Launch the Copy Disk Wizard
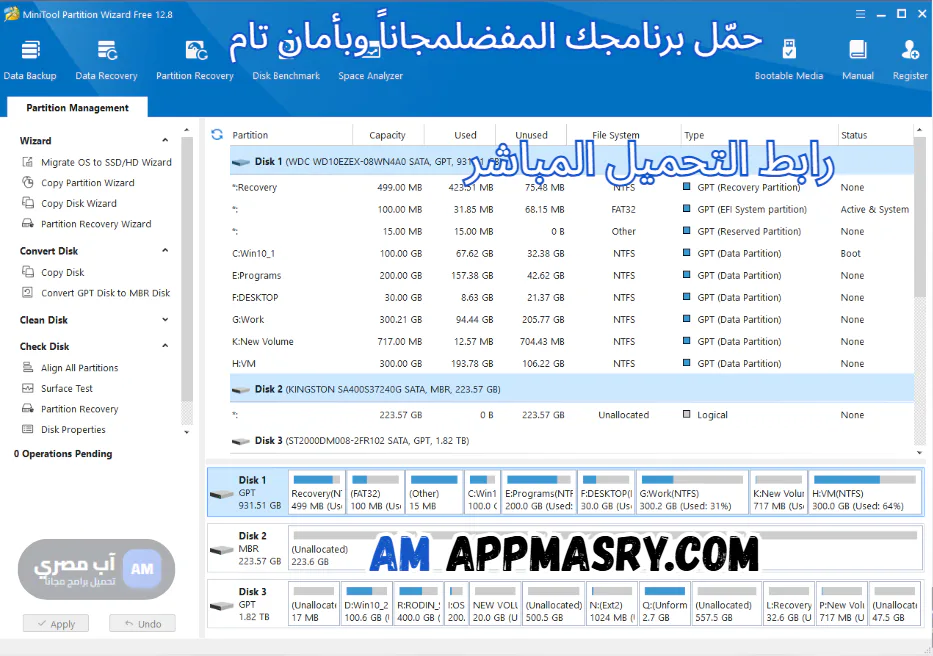 point(70,203)
